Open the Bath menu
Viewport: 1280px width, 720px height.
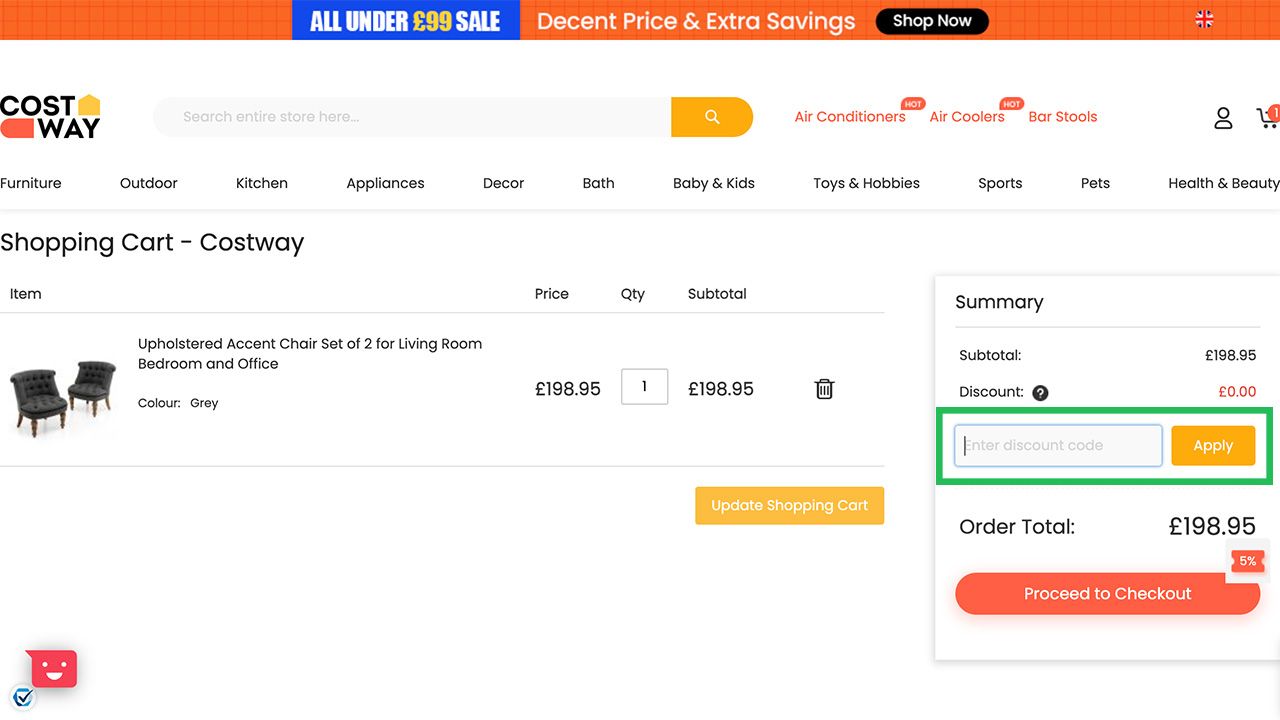pyautogui.click(x=599, y=183)
